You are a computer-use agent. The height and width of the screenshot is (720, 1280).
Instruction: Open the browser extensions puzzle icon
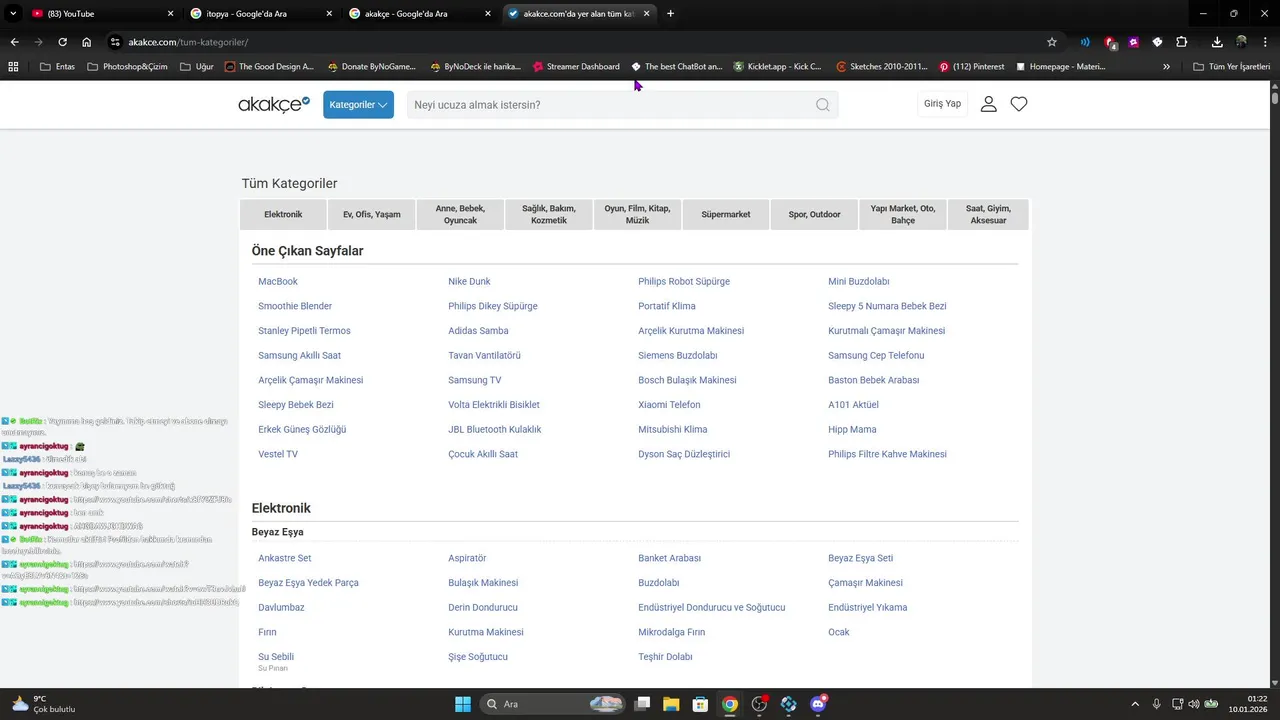[1182, 42]
